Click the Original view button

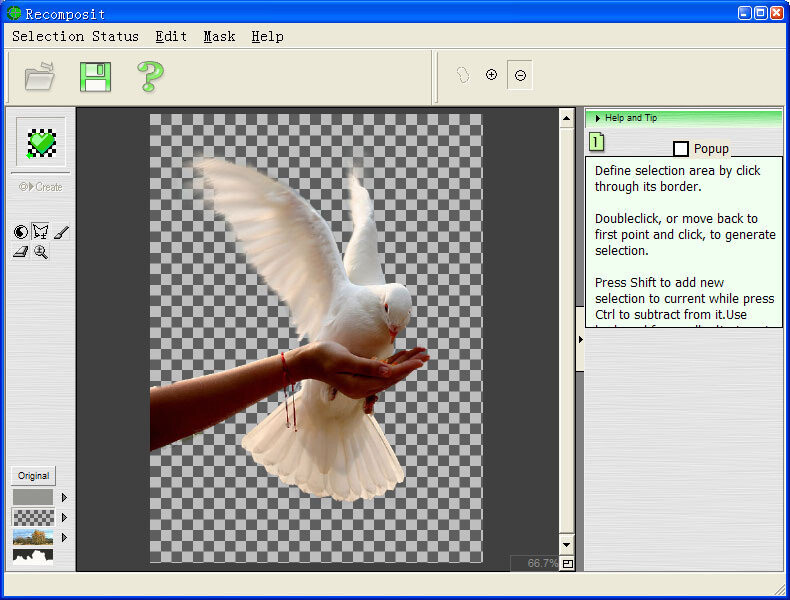tap(33, 476)
